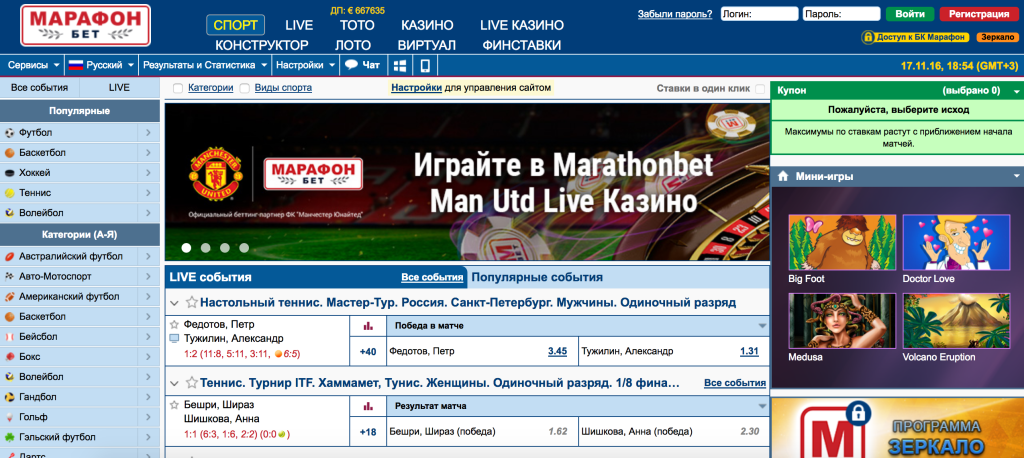Click the mobile phone icon in toolbar

coord(425,65)
